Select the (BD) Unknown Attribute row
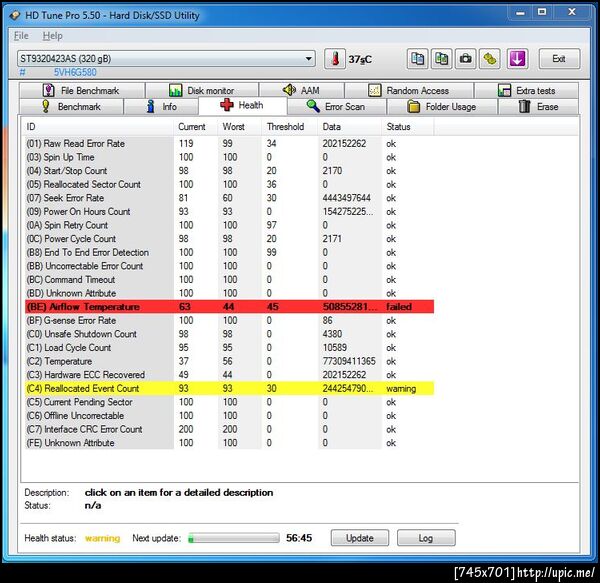Screen dimensions: 600x583 [229, 293]
